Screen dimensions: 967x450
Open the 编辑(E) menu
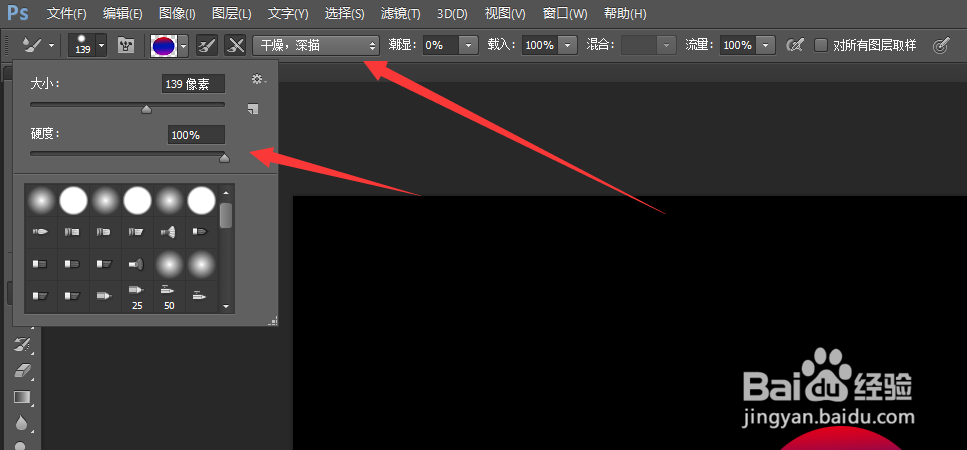(x=123, y=14)
